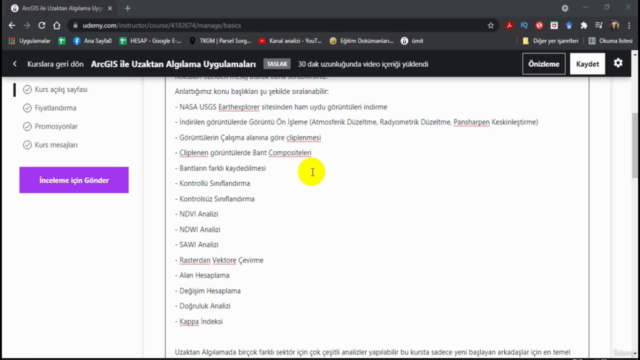
Task: Open the ümit bookmark
Action: (x=412, y=41)
